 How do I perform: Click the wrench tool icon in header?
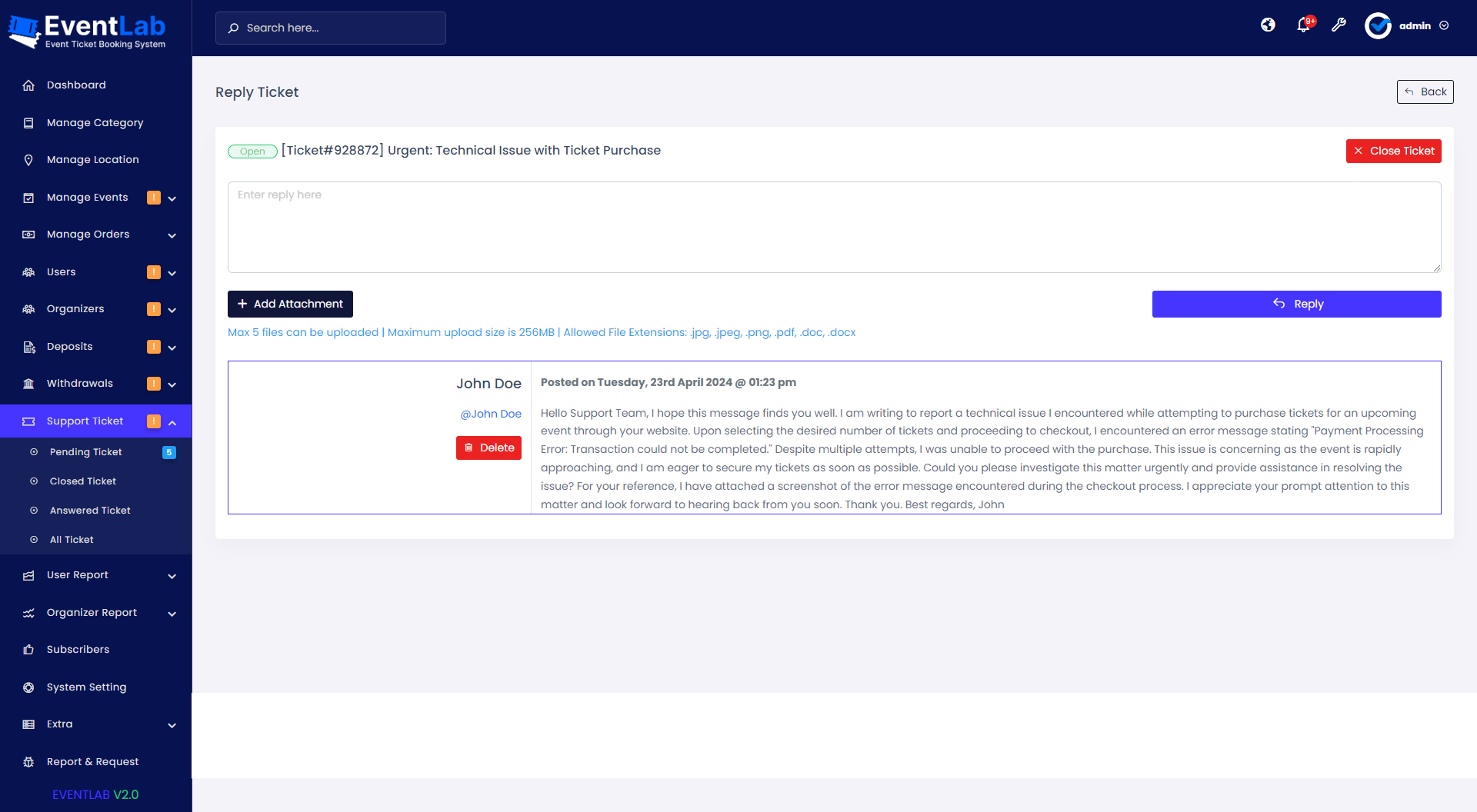[x=1339, y=25]
